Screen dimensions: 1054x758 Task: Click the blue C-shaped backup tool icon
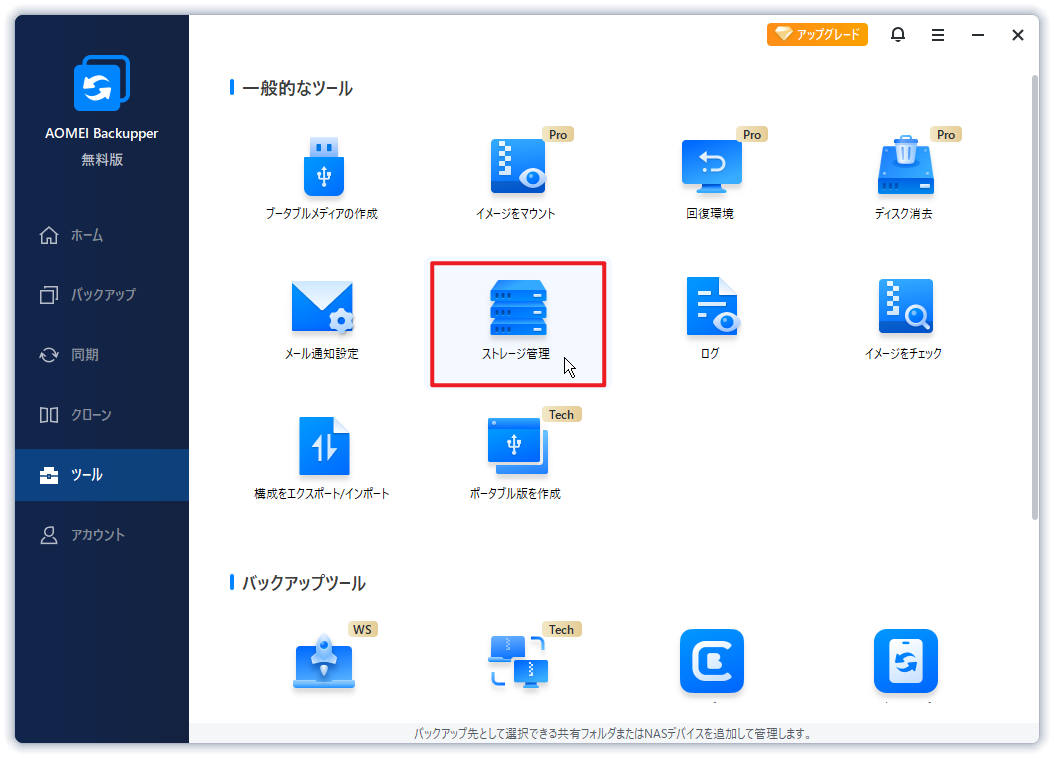coord(712,661)
